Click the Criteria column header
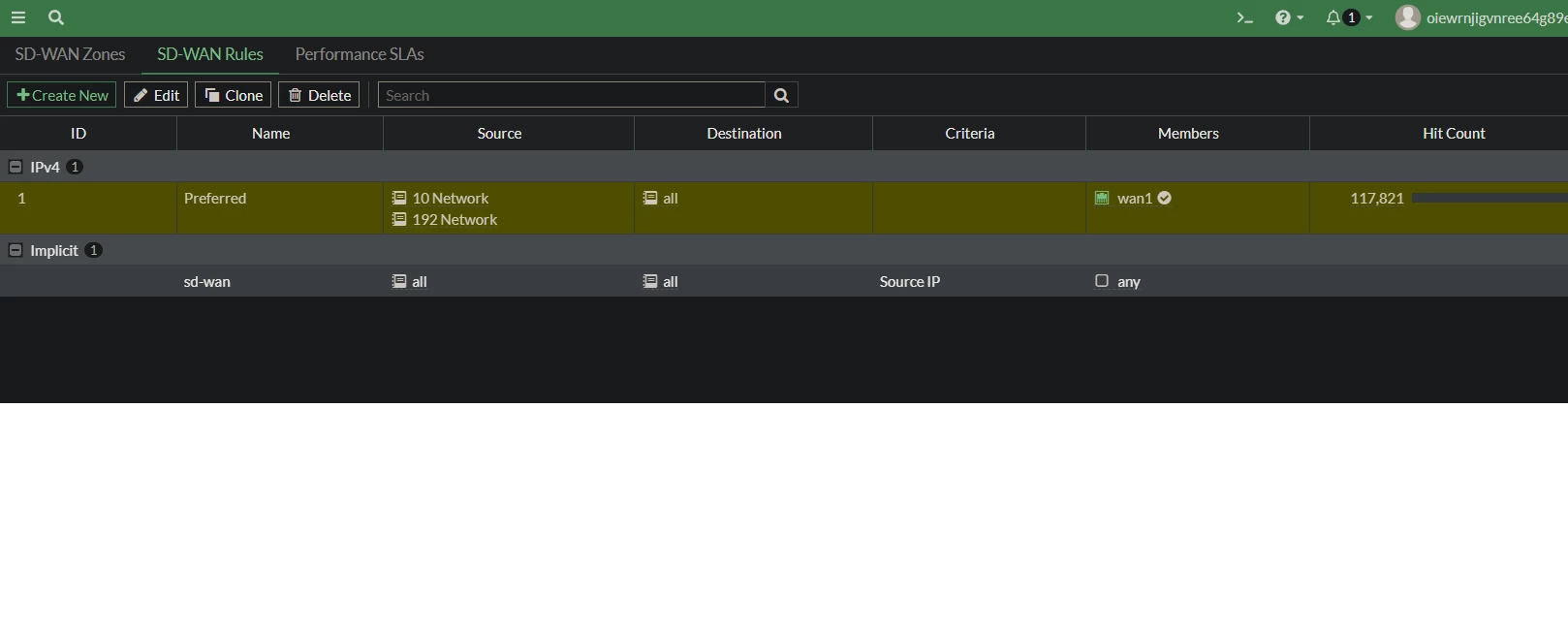Viewport: 1568px width, 628px height. 970,134
